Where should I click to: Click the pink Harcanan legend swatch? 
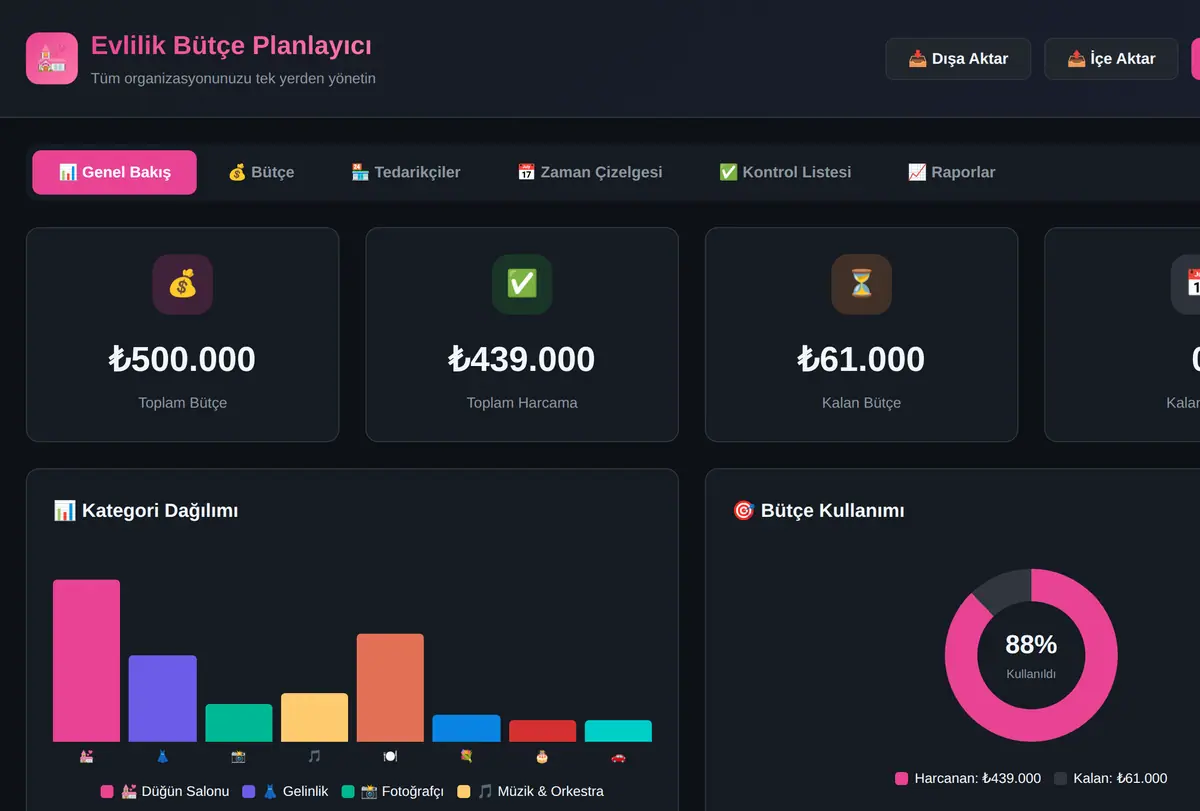(901, 778)
